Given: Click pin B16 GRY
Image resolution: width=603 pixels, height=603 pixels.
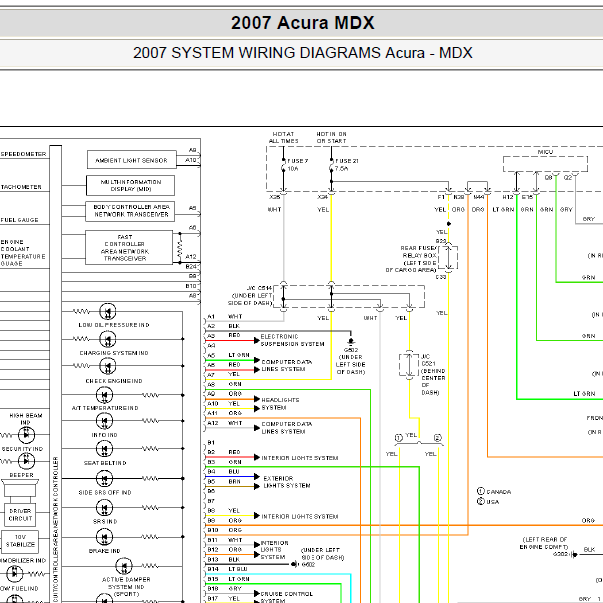Looking at the screenshot, I should point(224,588).
